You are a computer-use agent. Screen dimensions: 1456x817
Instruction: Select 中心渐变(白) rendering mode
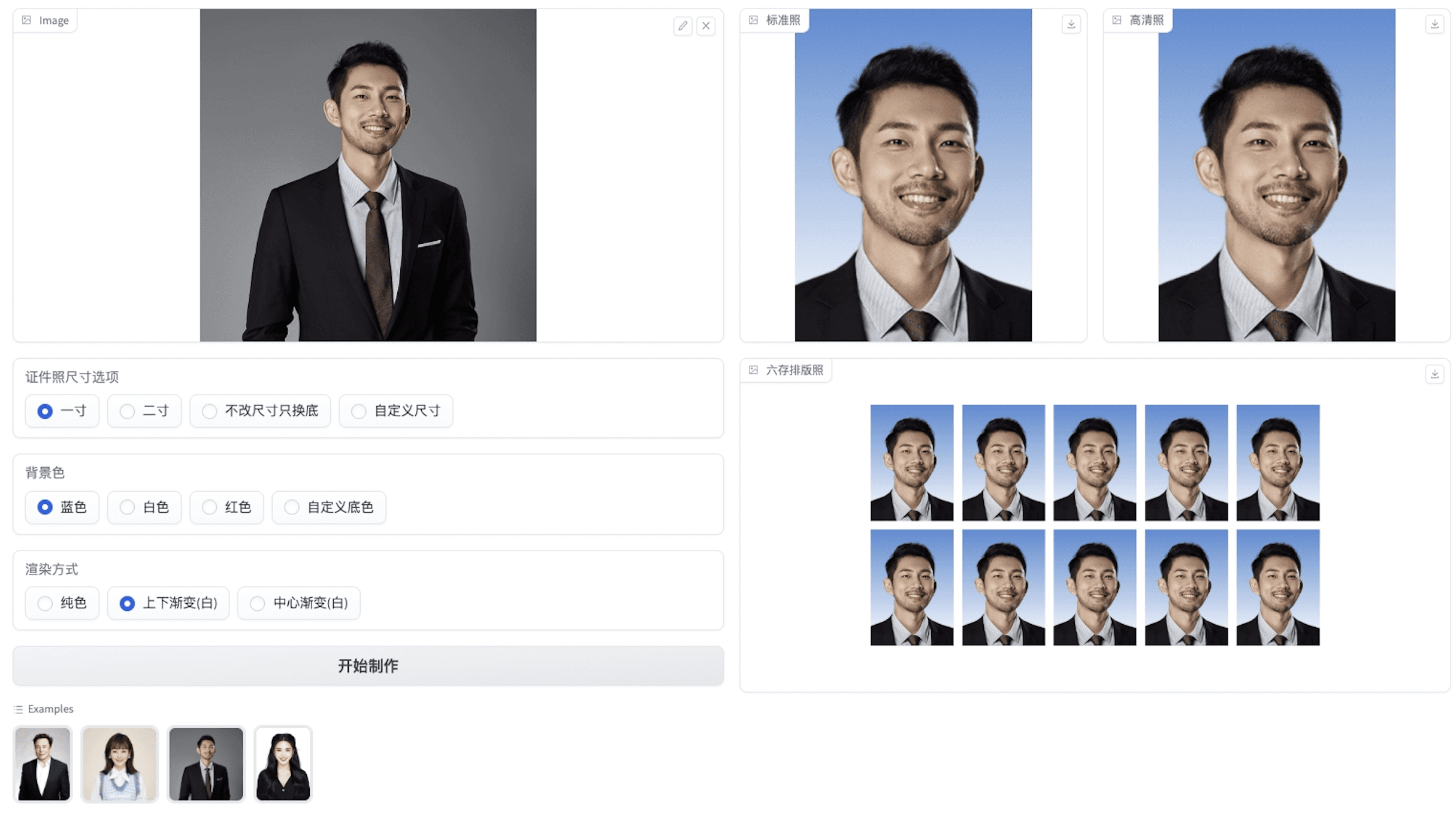click(299, 603)
